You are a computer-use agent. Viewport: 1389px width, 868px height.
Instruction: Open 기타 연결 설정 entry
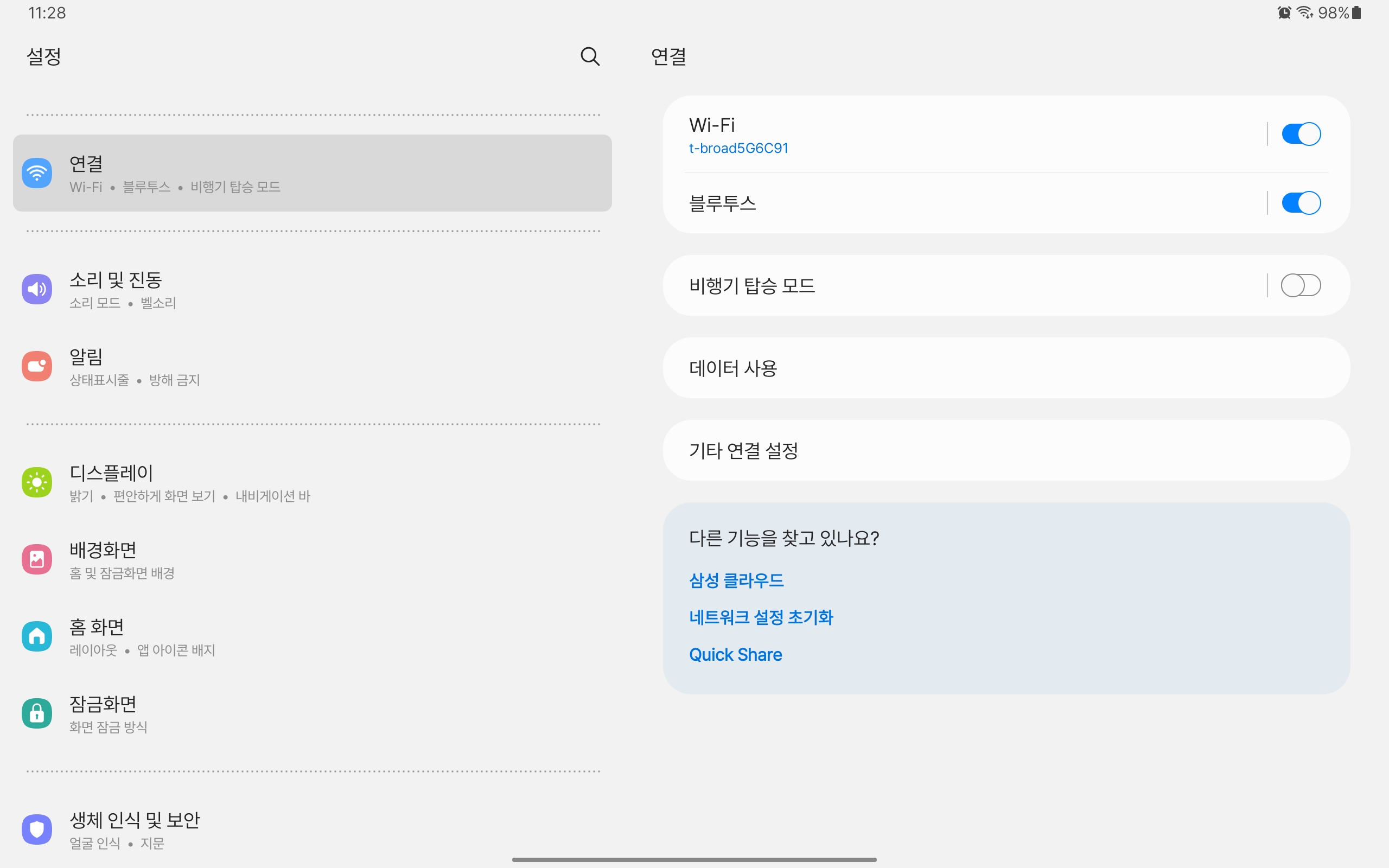(x=743, y=451)
